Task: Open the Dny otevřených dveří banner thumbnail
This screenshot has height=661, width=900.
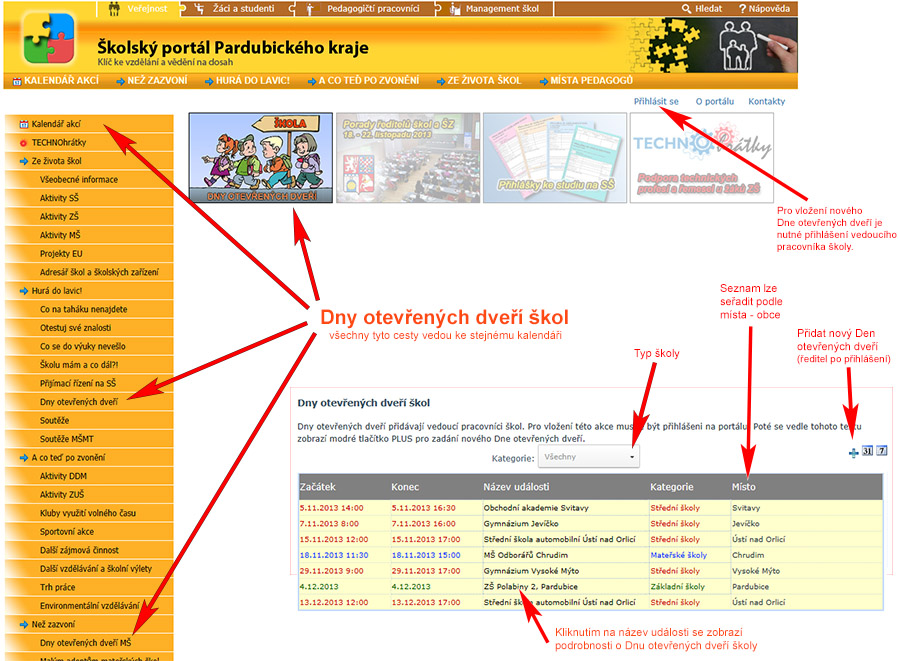Action: pyautogui.click(x=261, y=158)
